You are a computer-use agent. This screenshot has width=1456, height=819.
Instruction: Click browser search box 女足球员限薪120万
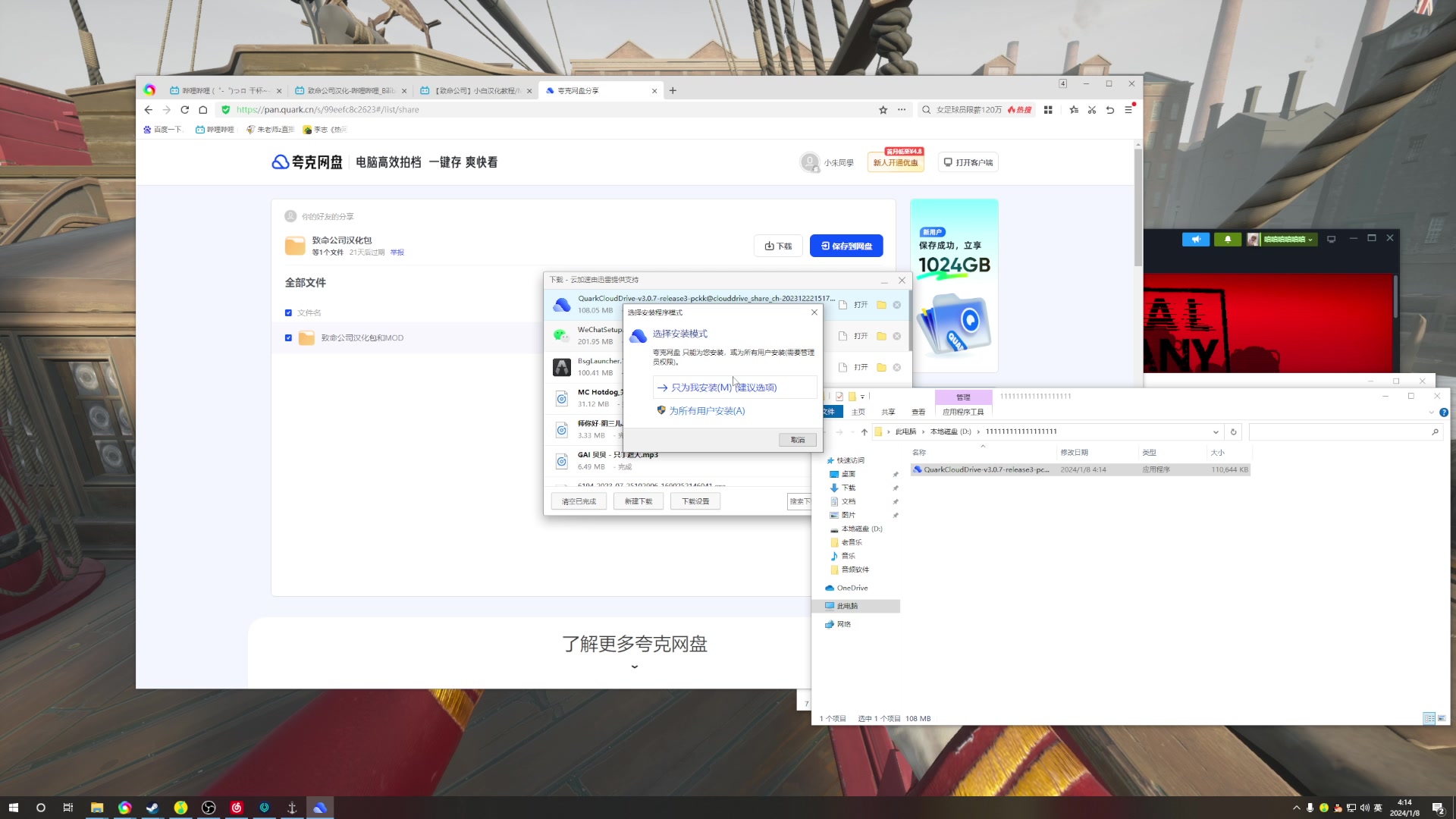coord(969,110)
